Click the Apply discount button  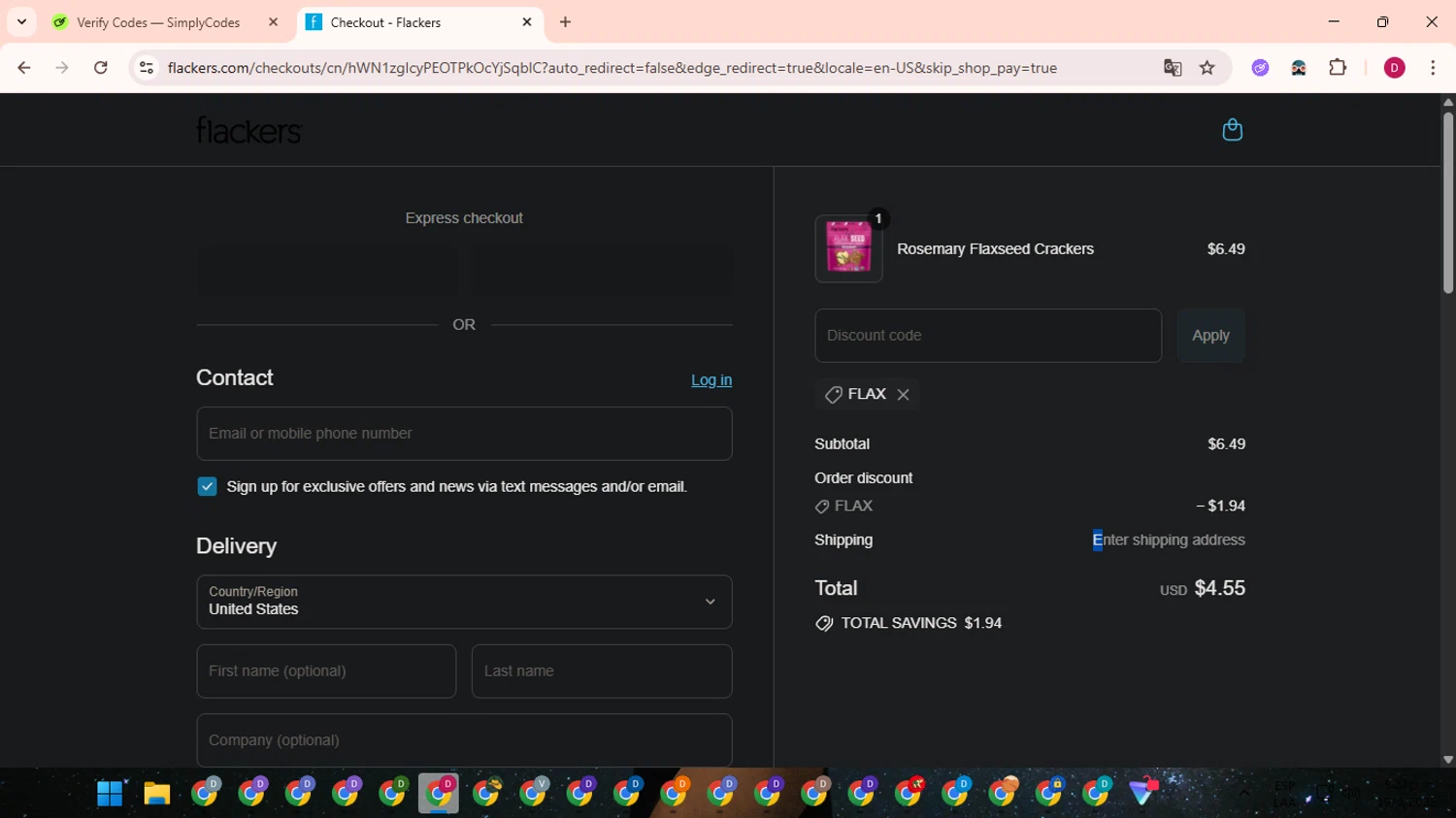click(1210, 336)
